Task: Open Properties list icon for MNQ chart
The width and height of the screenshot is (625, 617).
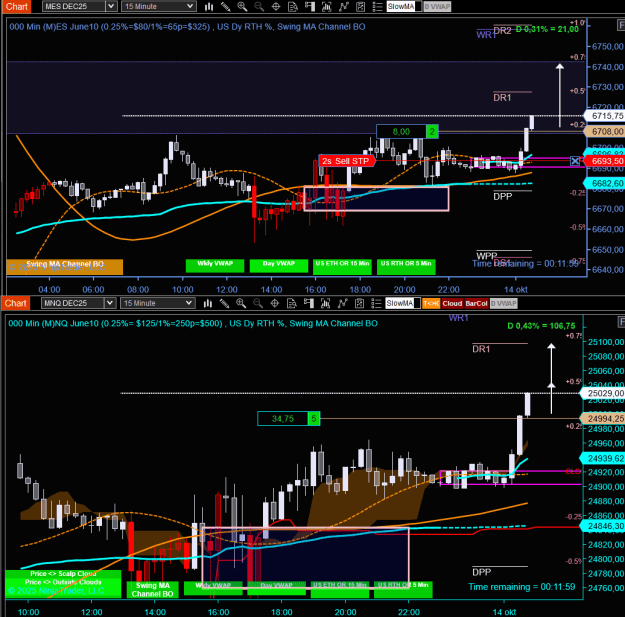Action: click(x=376, y=303)
